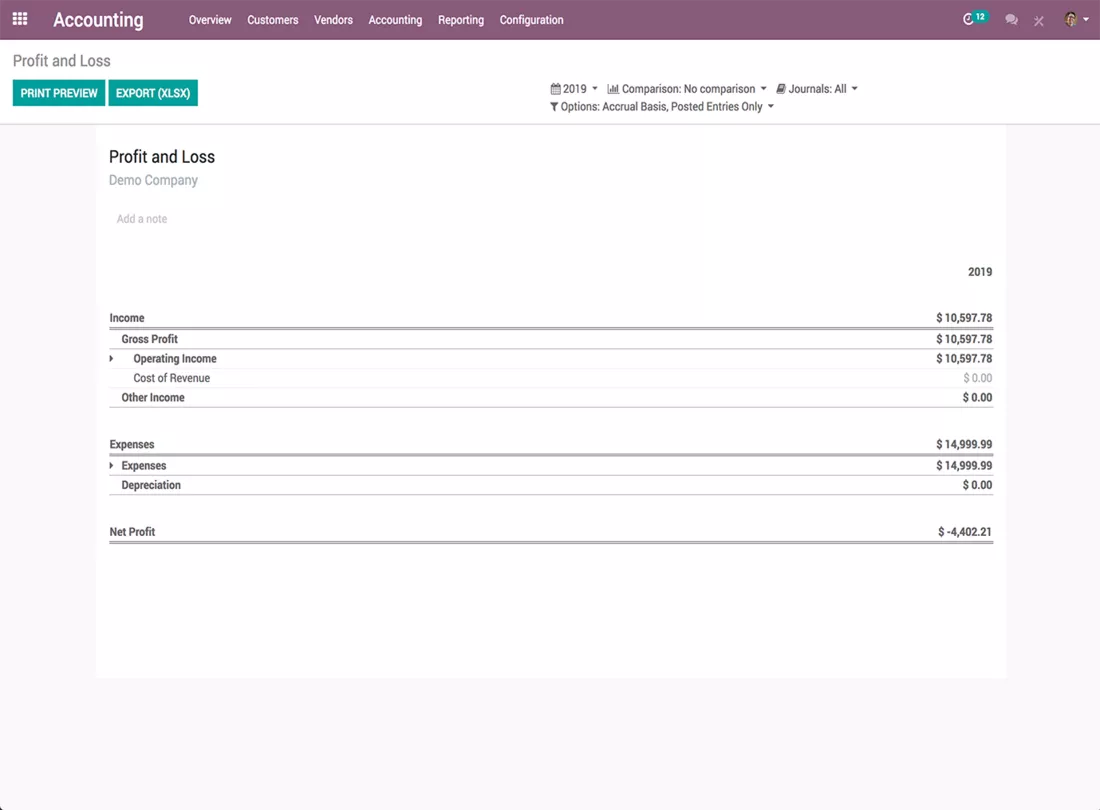Screen dimensions: 1100x810
Task: Open the Reporting menu
Action: click(x=461, y=20)
